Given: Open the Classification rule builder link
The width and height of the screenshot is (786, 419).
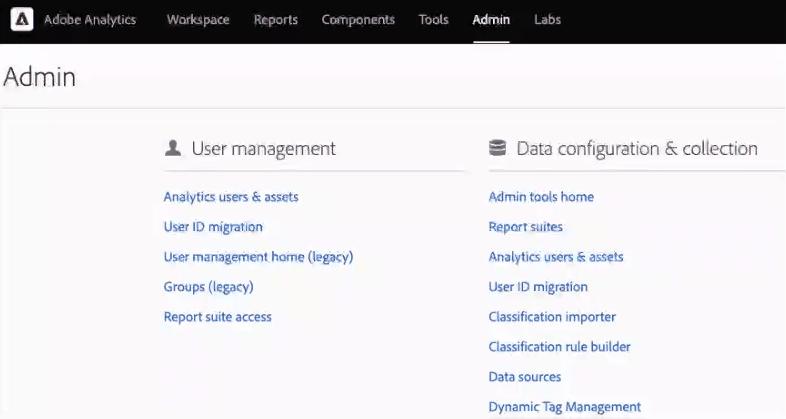Looking at the screenshot, I should [x=559, y=347].
